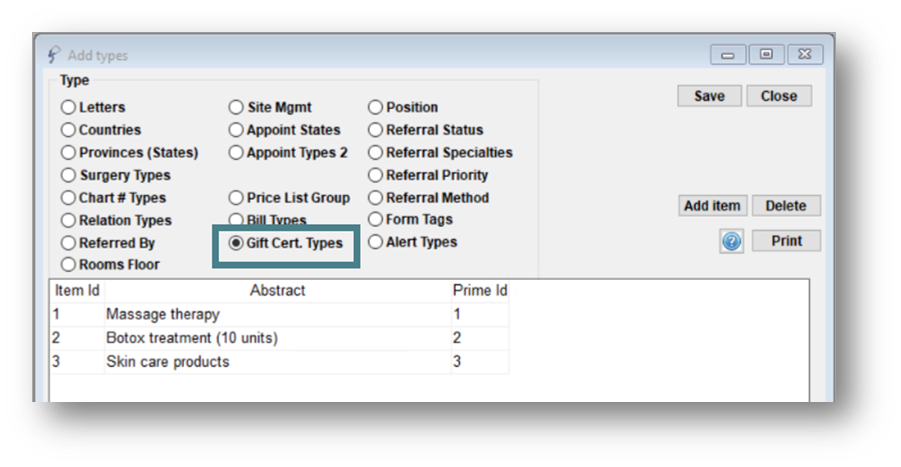
Task: Select the Alert Types radio button
Action: click(375, 242)
